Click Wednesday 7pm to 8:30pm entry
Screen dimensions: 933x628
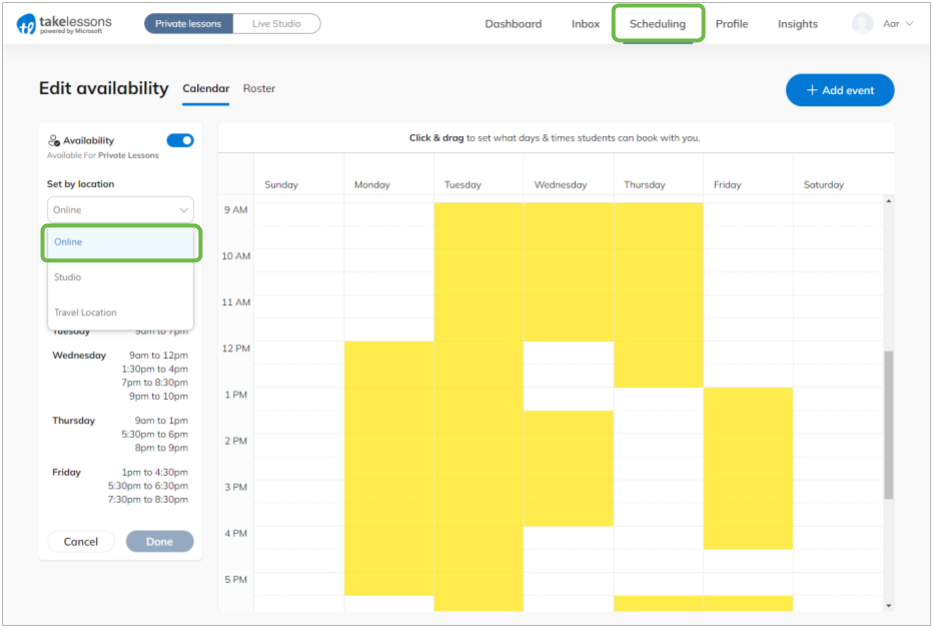click(155, 383)
